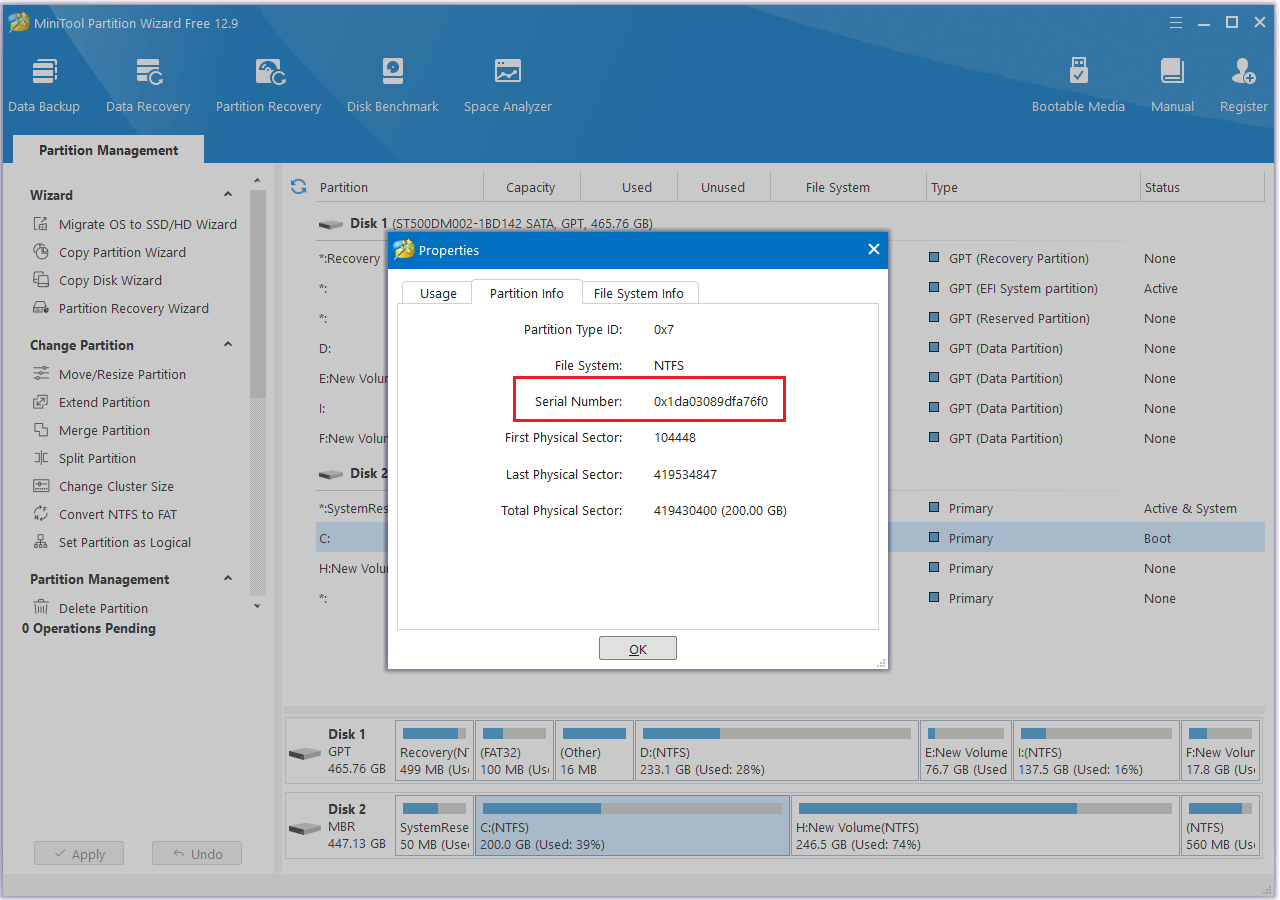The width and height of the screenshot is (1280, 900).
Task: Select the Partition Info tab
Action: pyautogui.click(x=527, y=292)
